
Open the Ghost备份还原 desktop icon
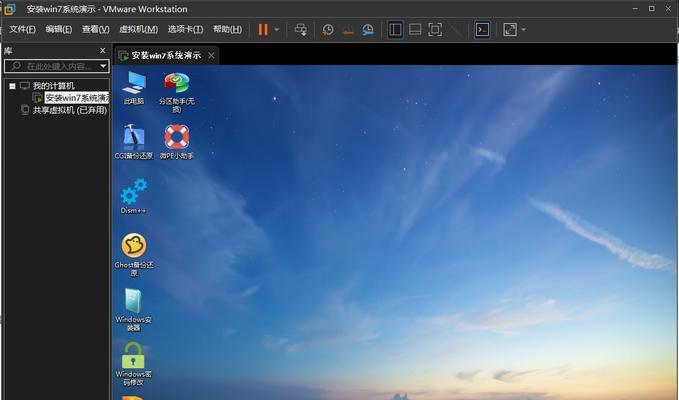(x=134, y=255)
